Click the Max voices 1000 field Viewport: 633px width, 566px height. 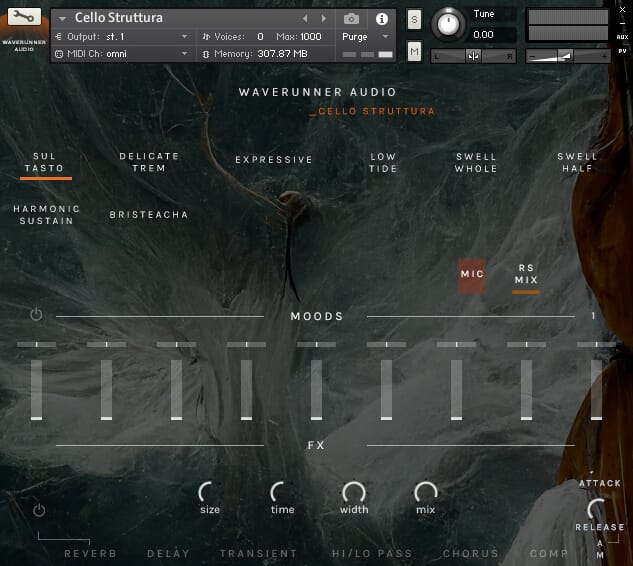point(311,37)
